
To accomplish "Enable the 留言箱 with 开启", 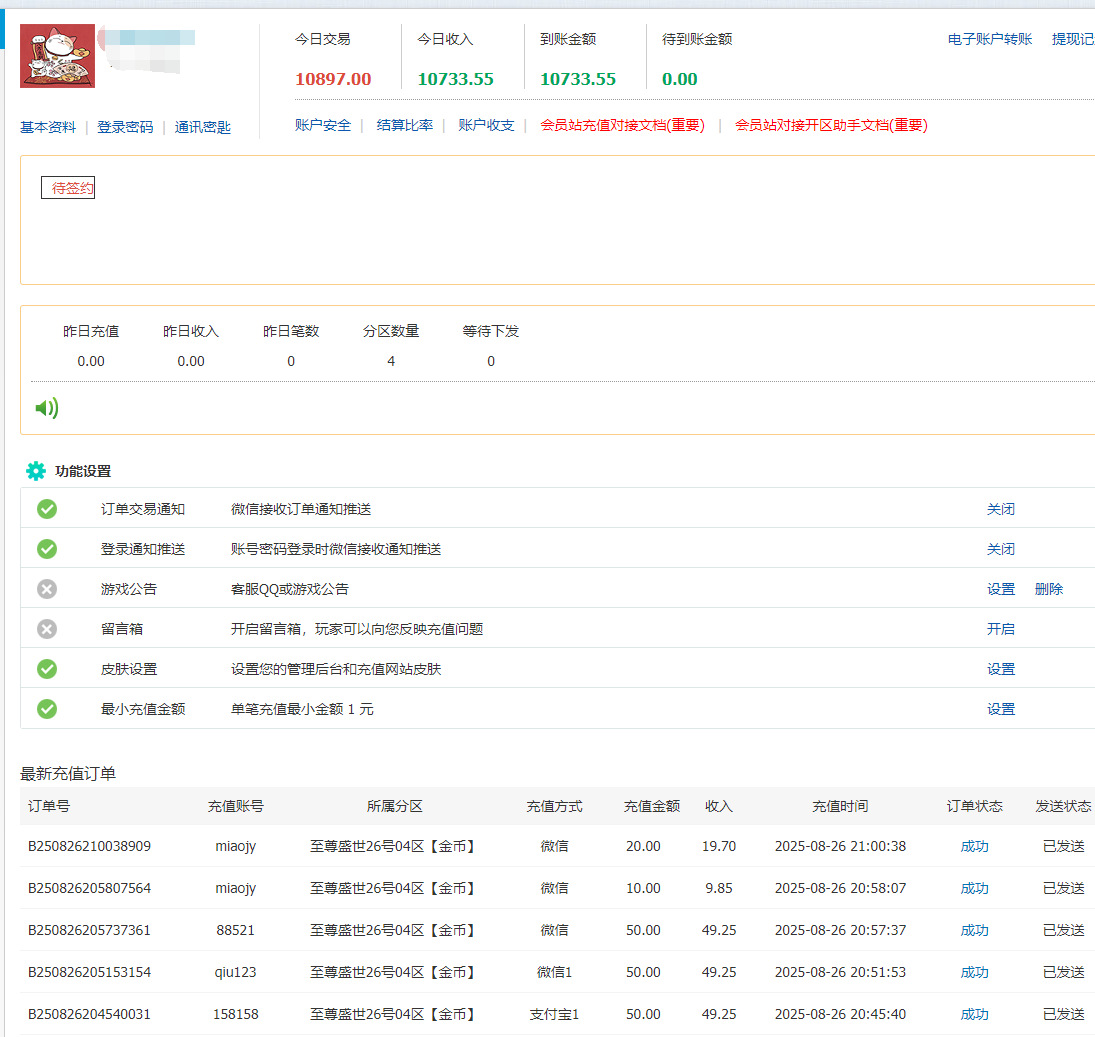I will click(1000, 629).
